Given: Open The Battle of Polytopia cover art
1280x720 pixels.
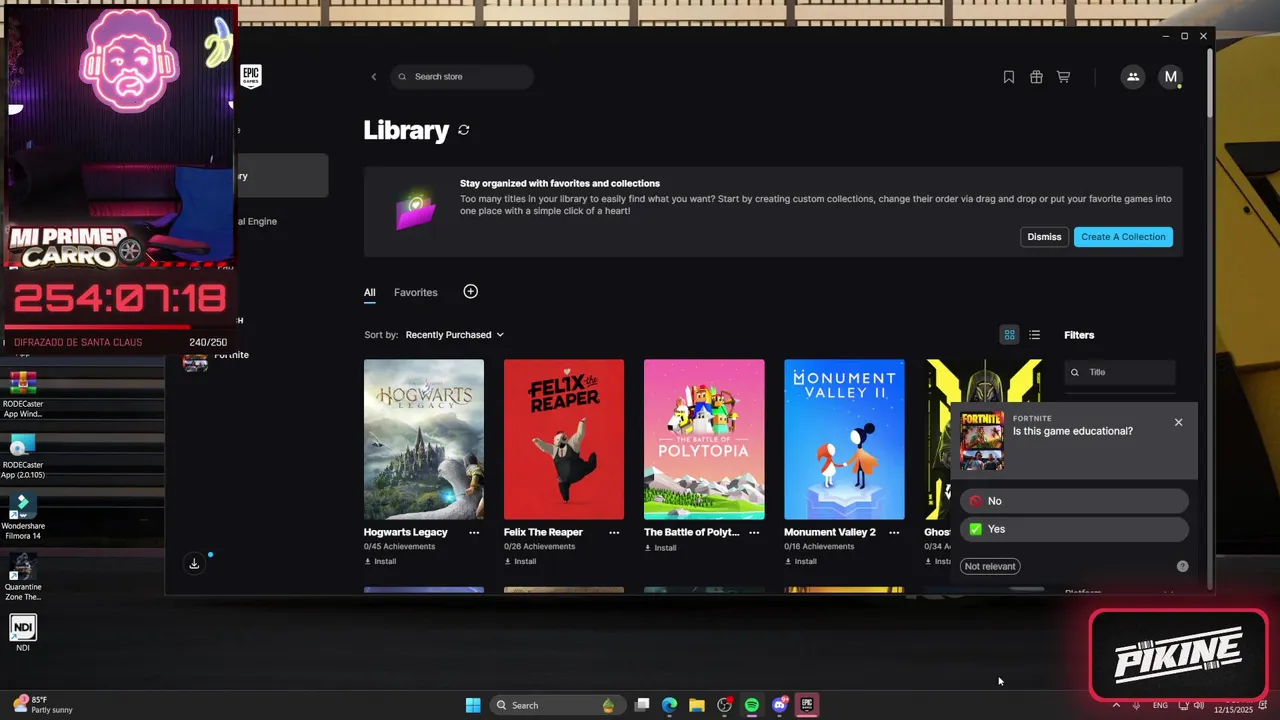Looking at the screenshot, I should coord(704,440).
